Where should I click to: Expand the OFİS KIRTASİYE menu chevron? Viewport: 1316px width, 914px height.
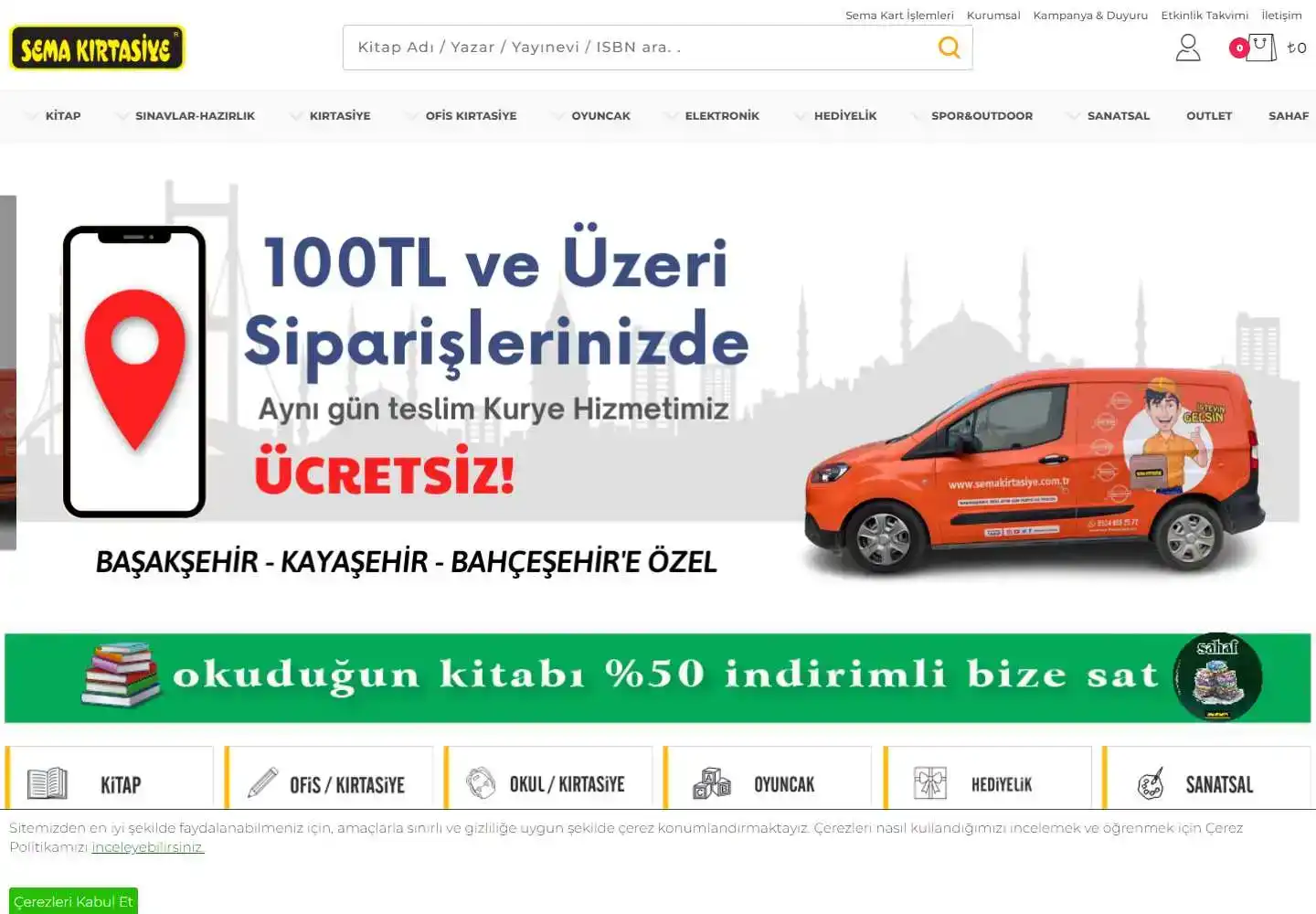coord(412,116)
